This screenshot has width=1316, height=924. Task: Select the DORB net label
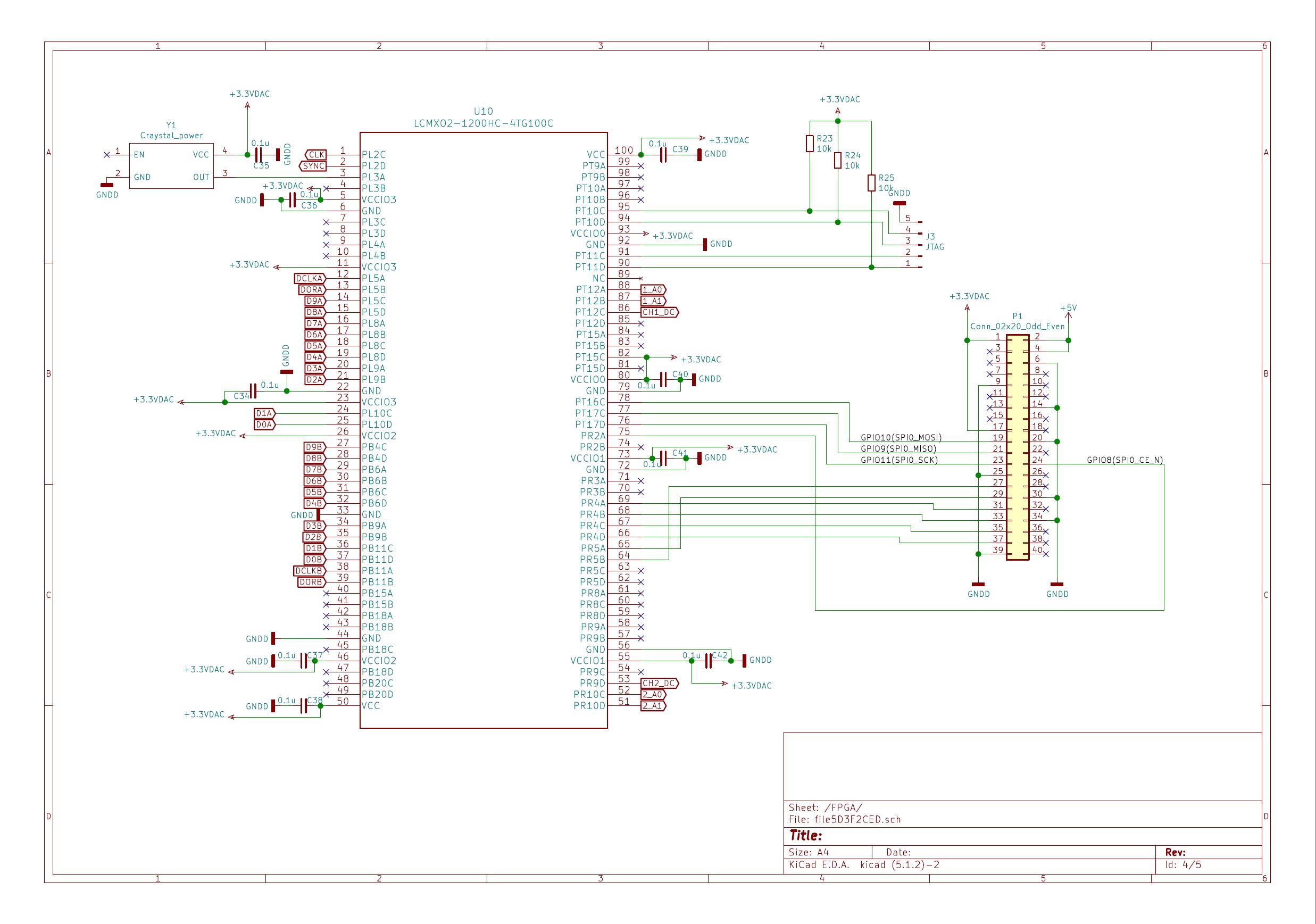[312, 582]
